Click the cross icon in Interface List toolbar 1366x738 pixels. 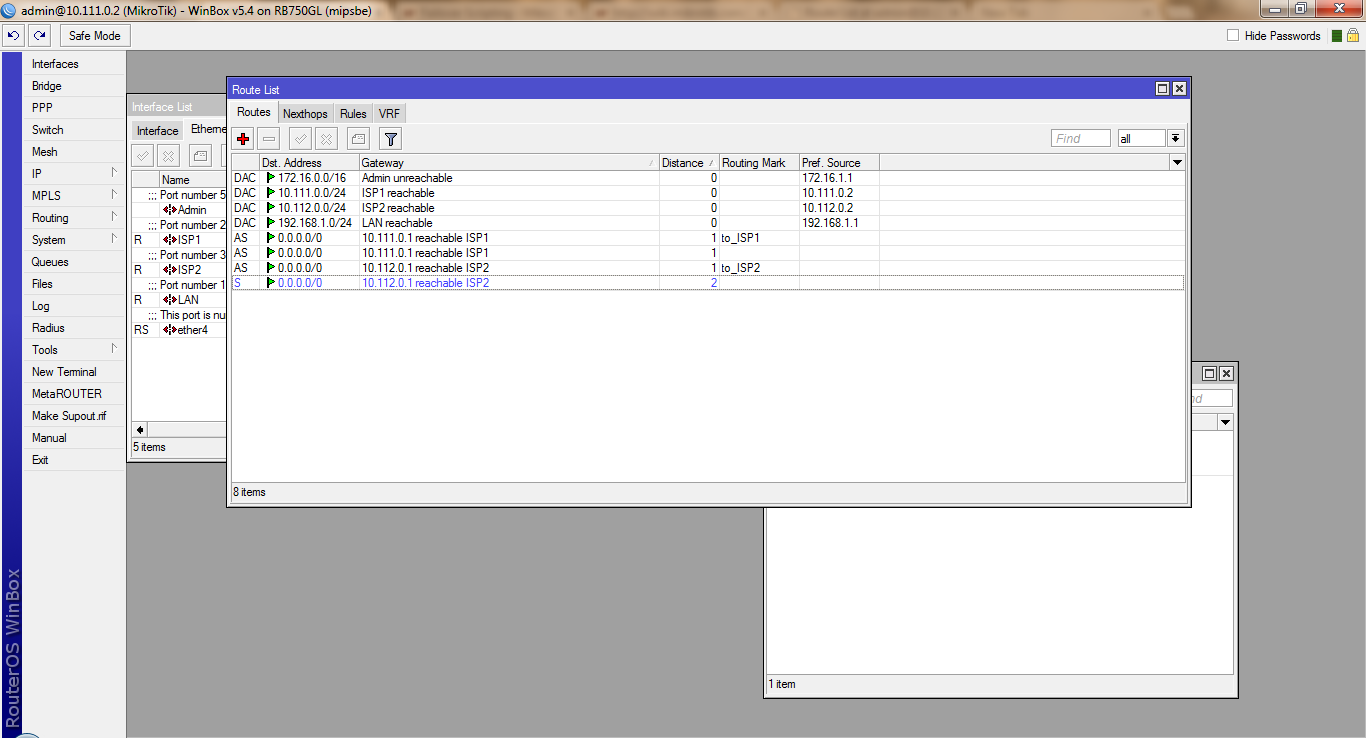[169, 155]
